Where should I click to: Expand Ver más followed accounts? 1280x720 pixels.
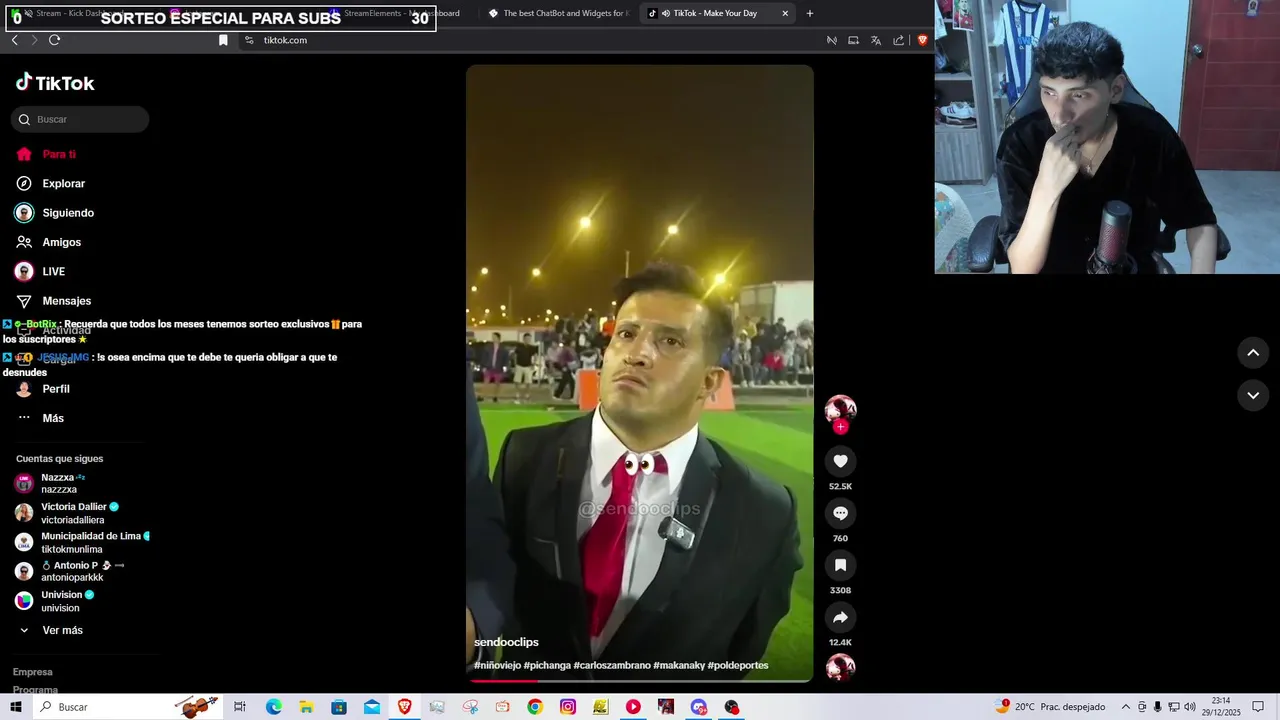(62, 630)
